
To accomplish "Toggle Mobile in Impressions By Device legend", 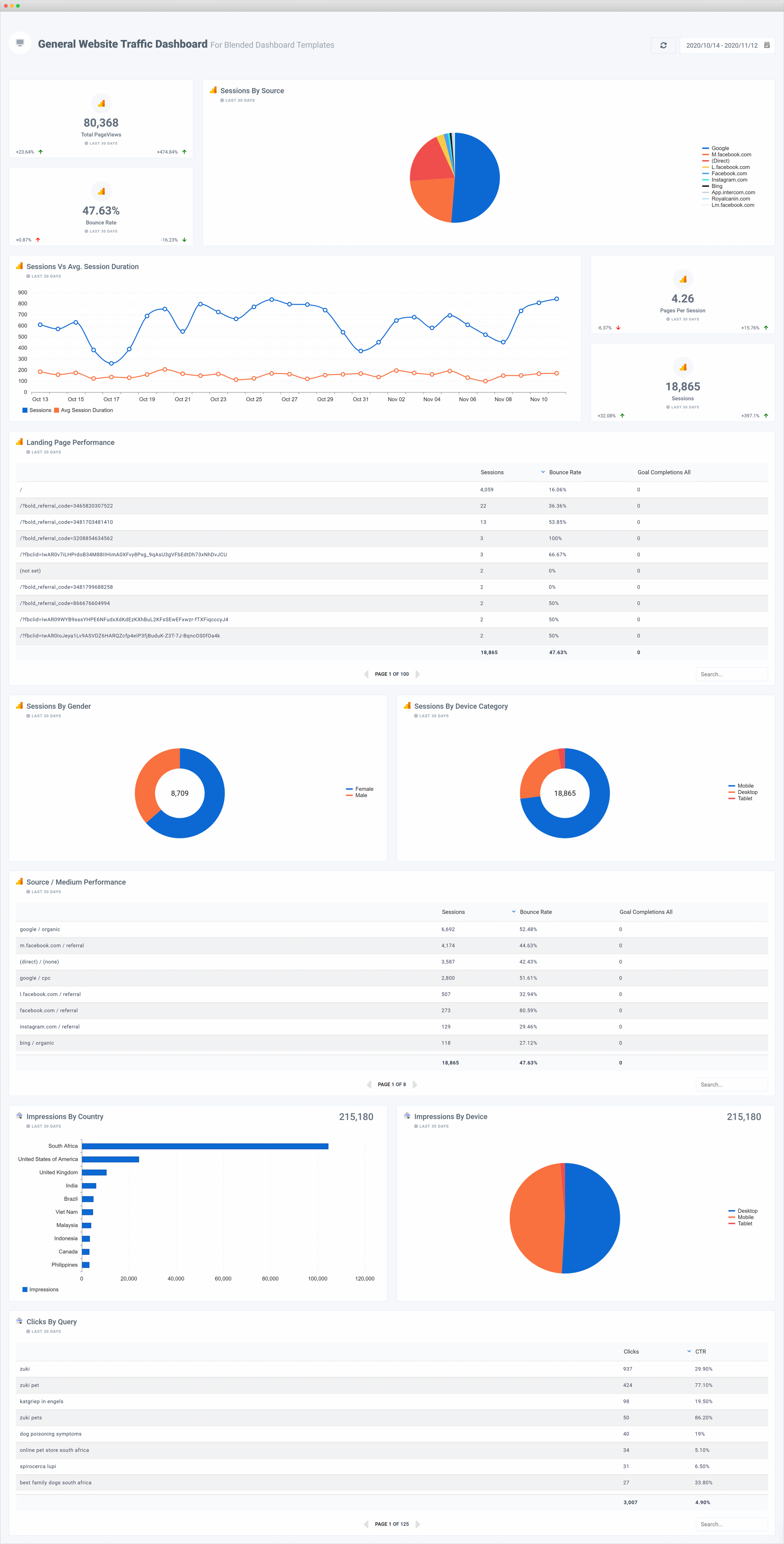I will click(741, 1217).
